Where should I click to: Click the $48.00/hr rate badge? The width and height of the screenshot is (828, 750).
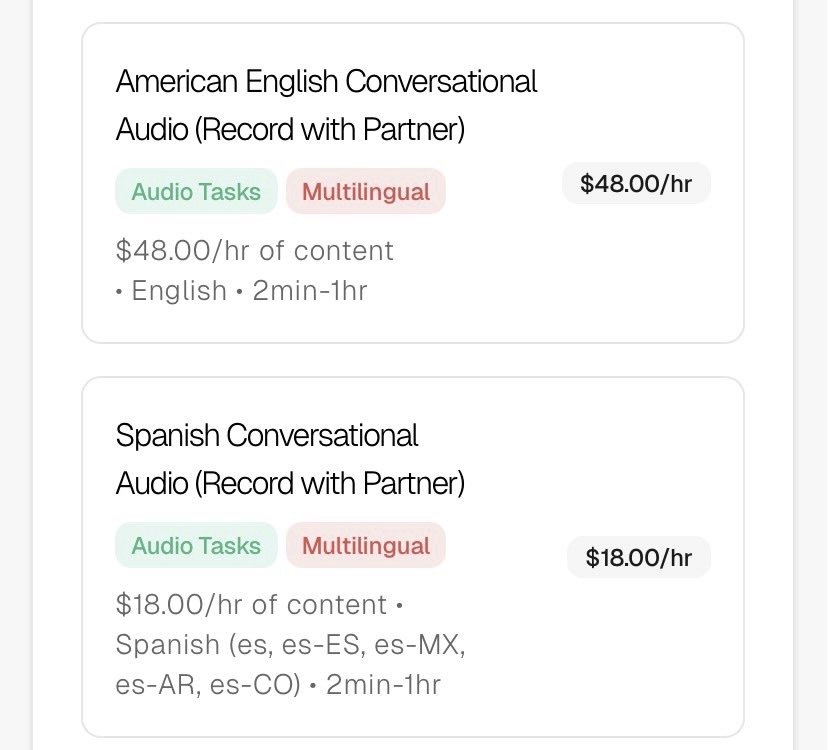coord(636,184)
